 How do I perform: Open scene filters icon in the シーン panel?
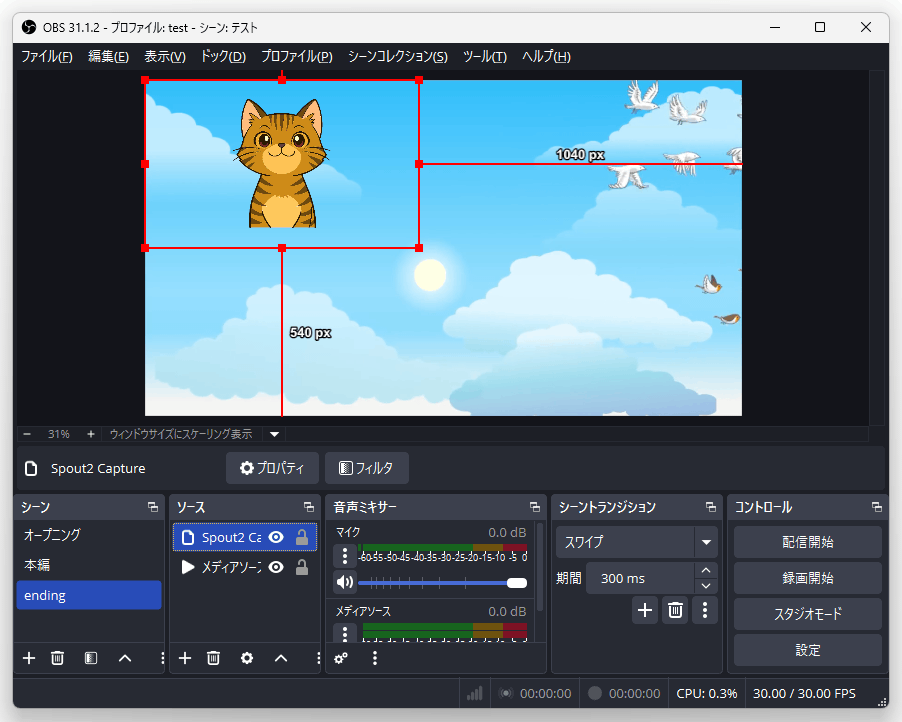91,658
